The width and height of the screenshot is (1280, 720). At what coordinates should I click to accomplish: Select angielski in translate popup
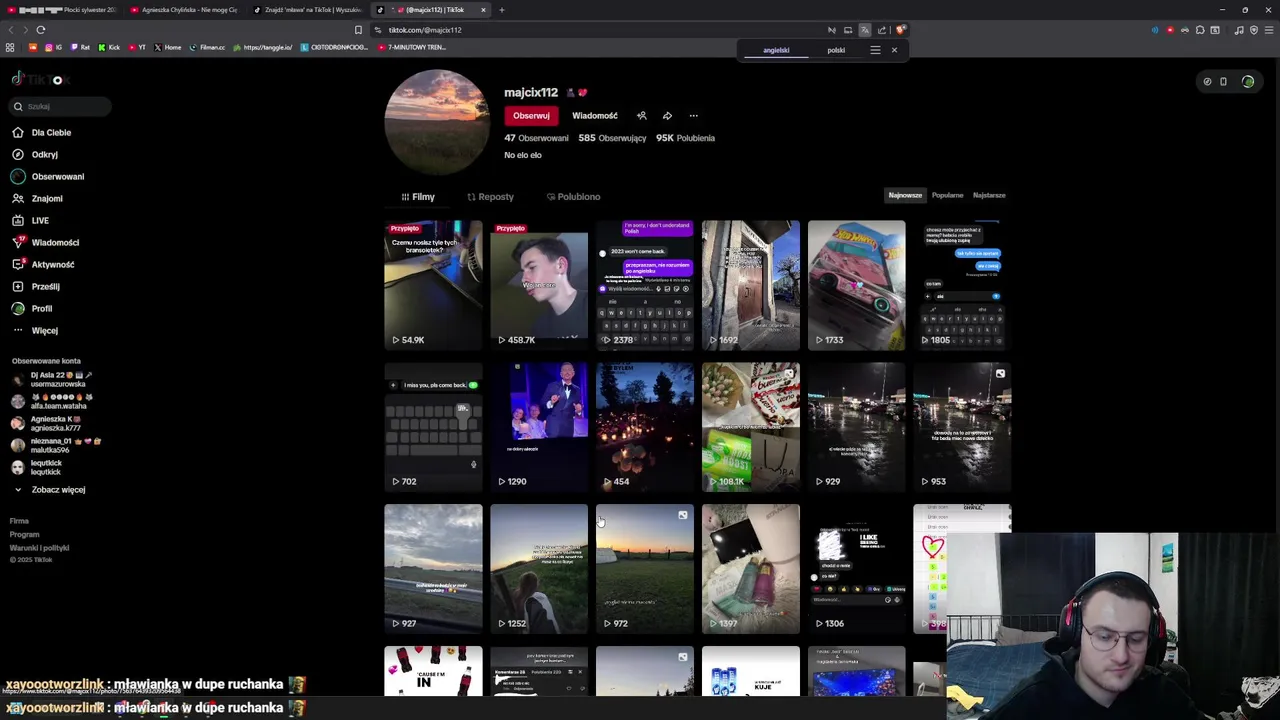pos(776,50)
